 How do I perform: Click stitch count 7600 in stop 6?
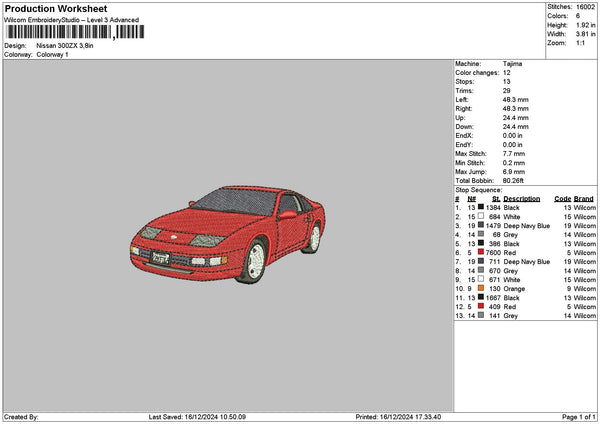tap(493, 253)
